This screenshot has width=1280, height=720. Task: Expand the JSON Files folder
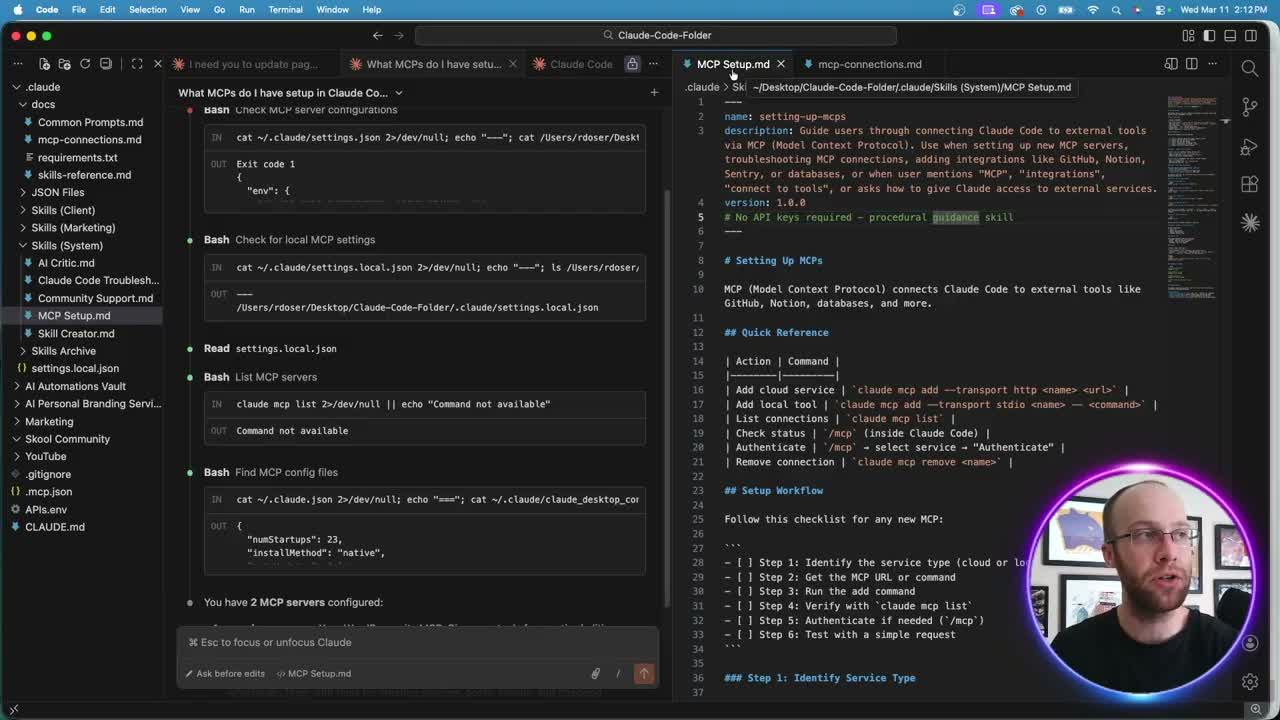tap(57, 192)
